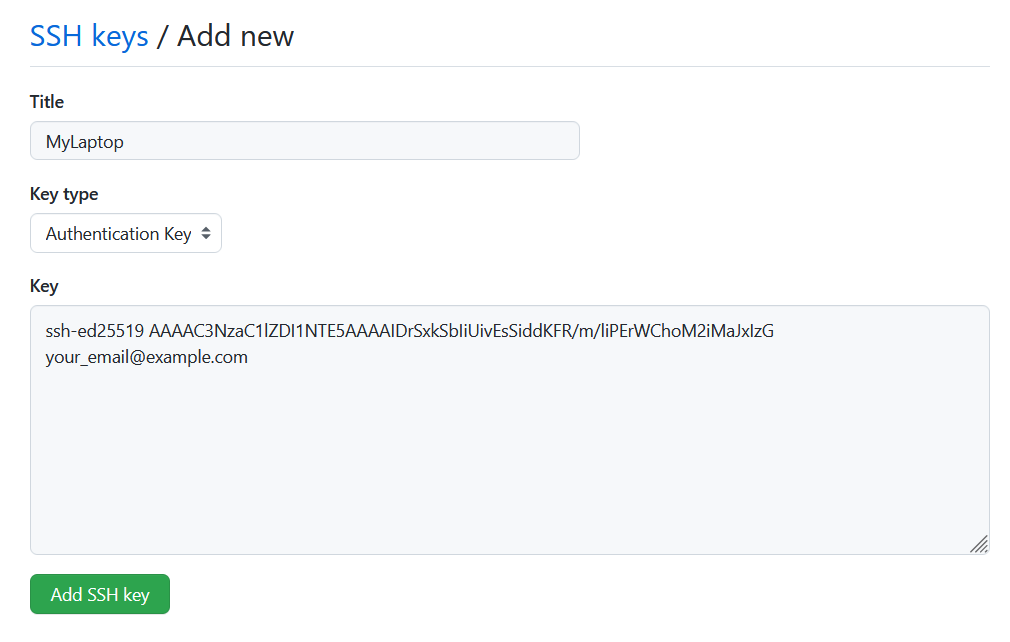The height and width of the screenshot is (642, 1010).
Task: Focus the Title input field
Action: pos(305,141)
